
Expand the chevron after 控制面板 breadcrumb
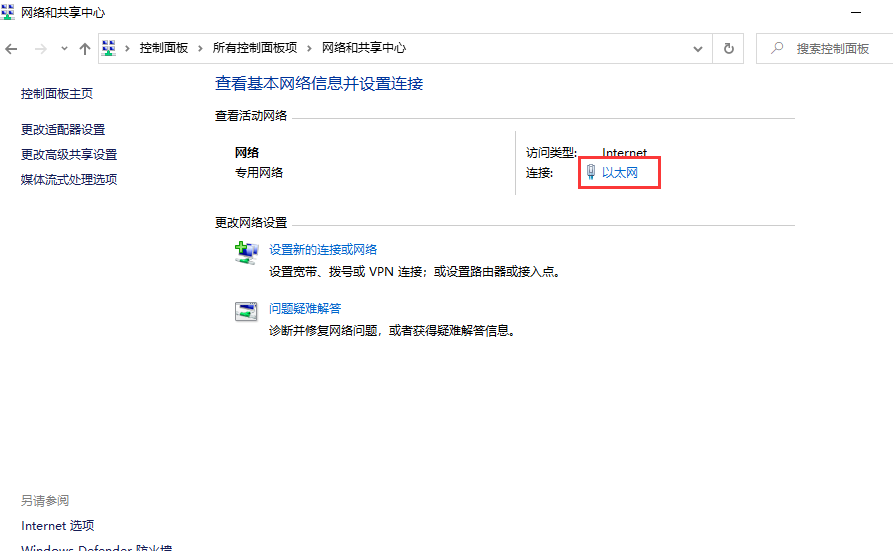tap(200, 48)
